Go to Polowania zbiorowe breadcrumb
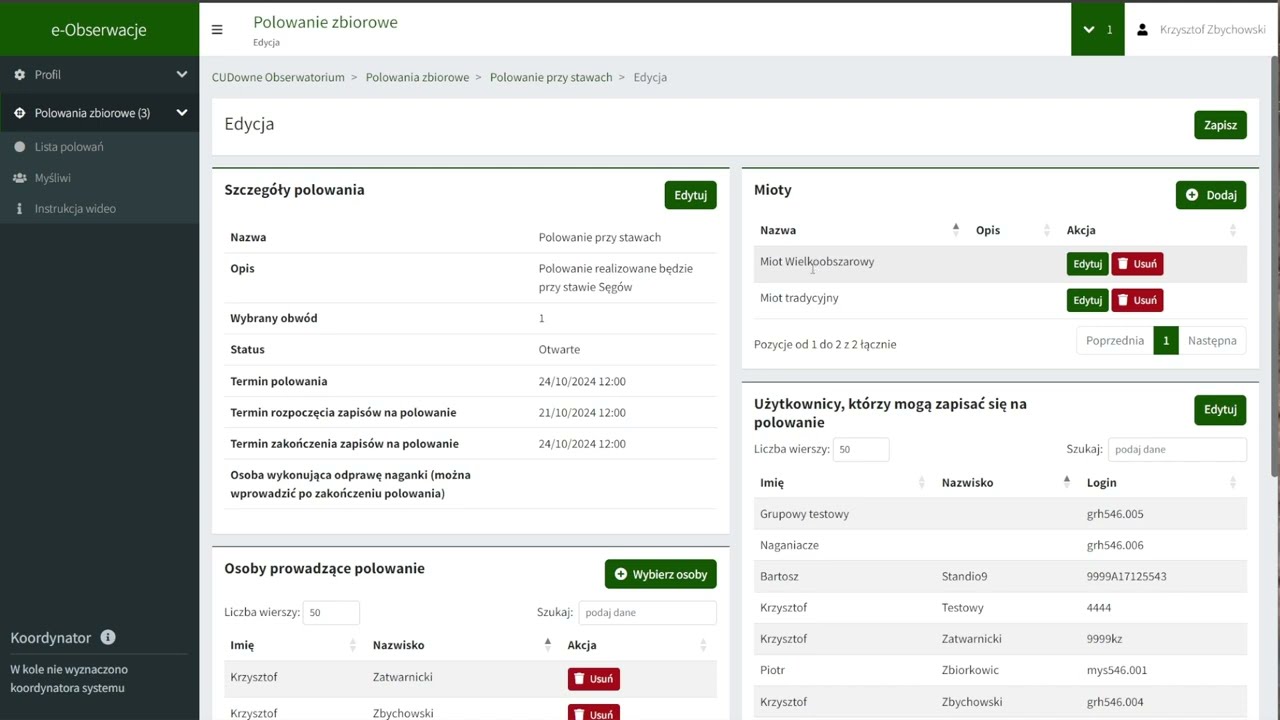The height and width of the screenshot is (720, 1280). click(x=417, y=77)
